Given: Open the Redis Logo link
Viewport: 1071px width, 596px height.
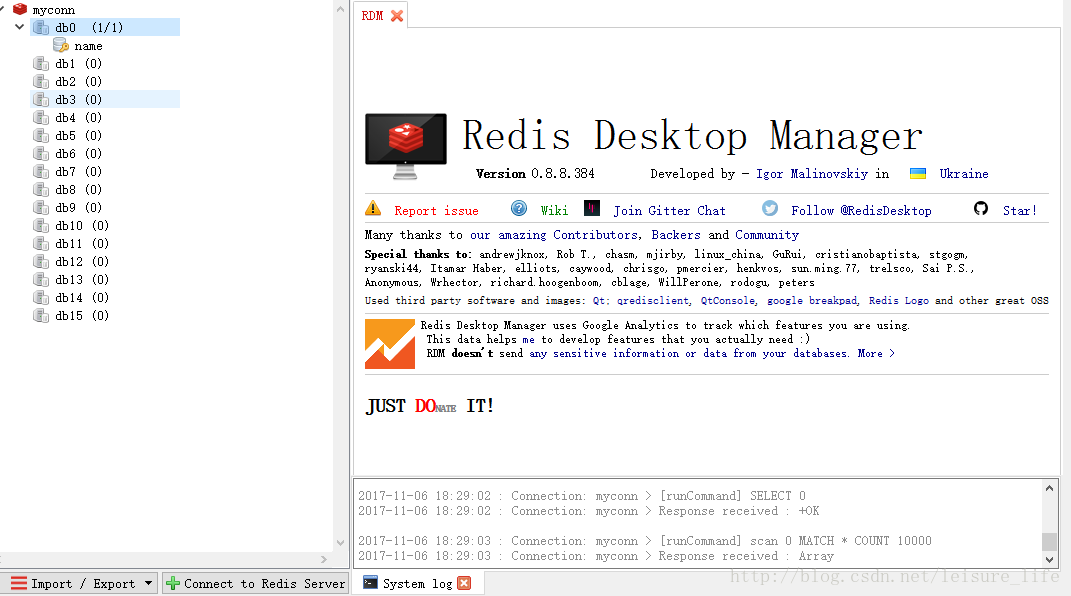Looking at the screenshot, I should 898,301.
